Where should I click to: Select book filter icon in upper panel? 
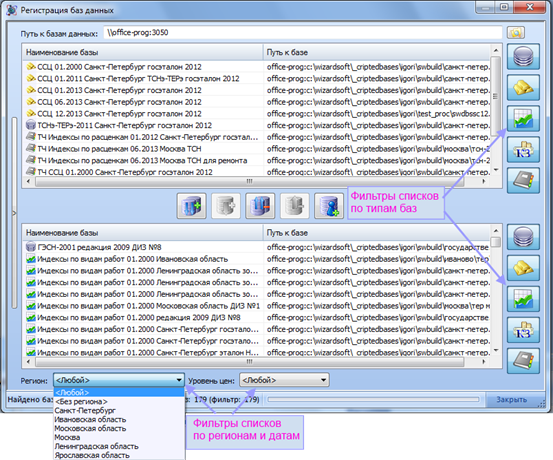tap(523, 181)
